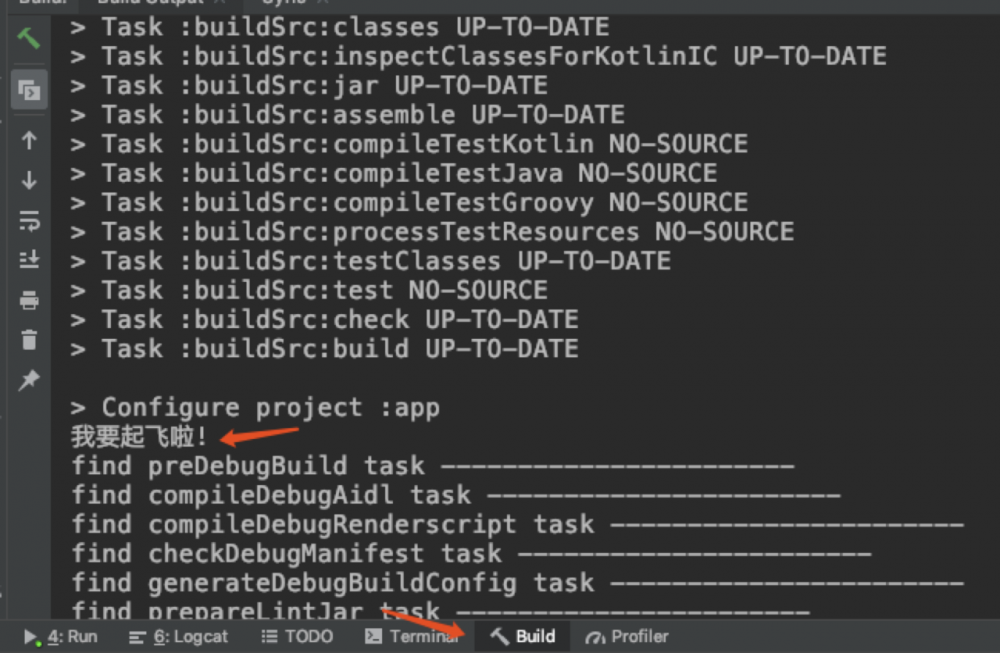
Task: Clear all output with trash icon
Action: click(x=29, y=340)
